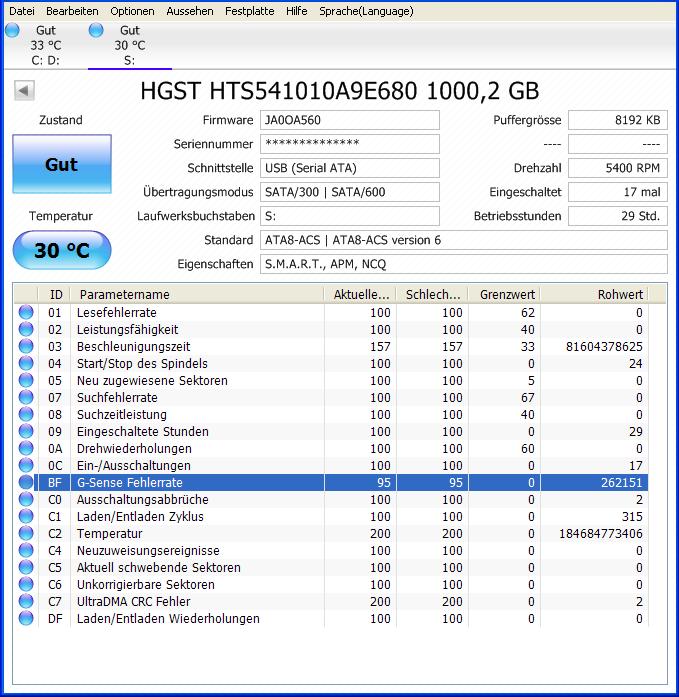The image size is (679, 697).
Task: Click status orb of Ausschaltungsabbrüche row
Action: tap(26, 499)
